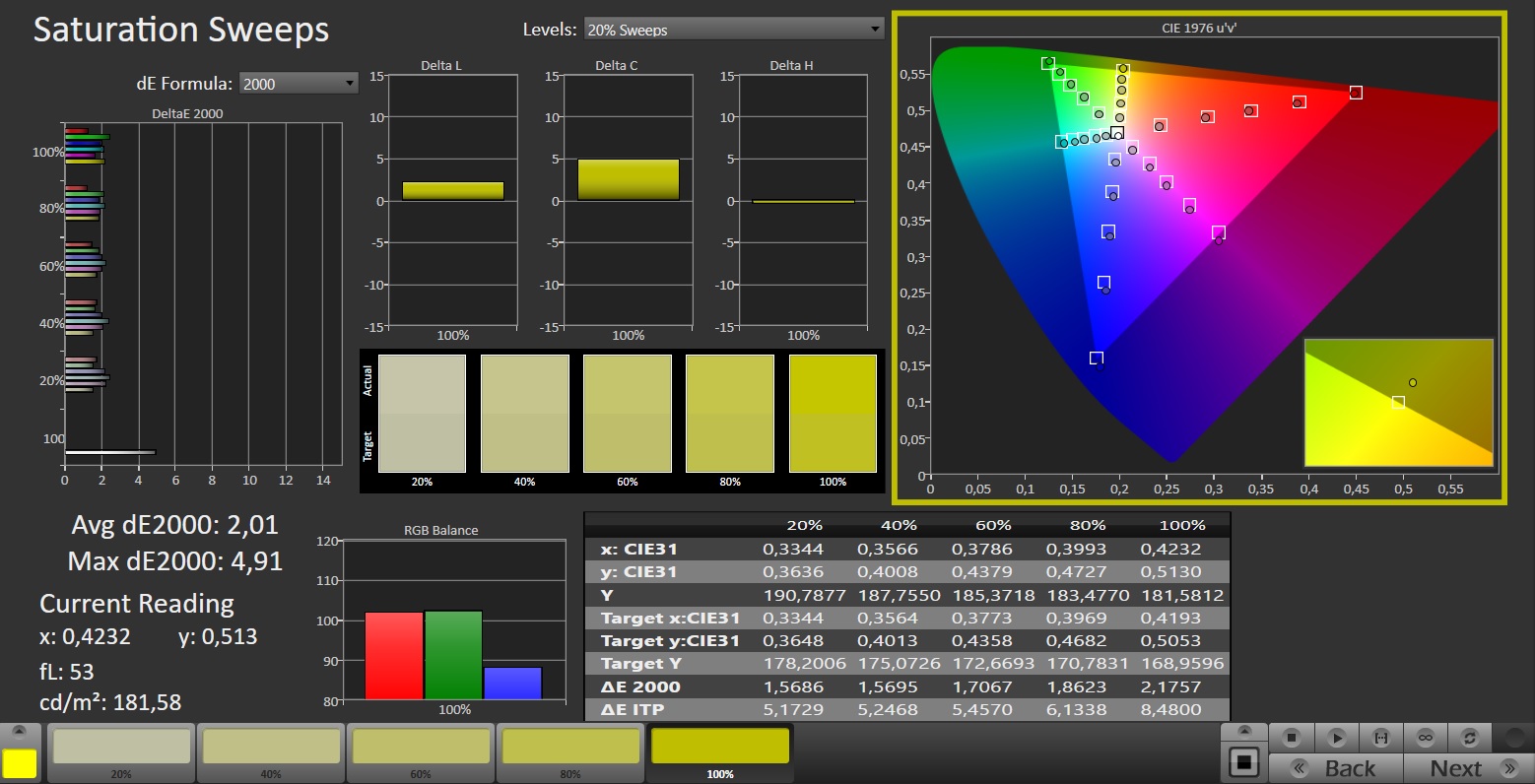Click the Stop measurement icon
Screen dimensions: 1535x784
coord(1292,738)
